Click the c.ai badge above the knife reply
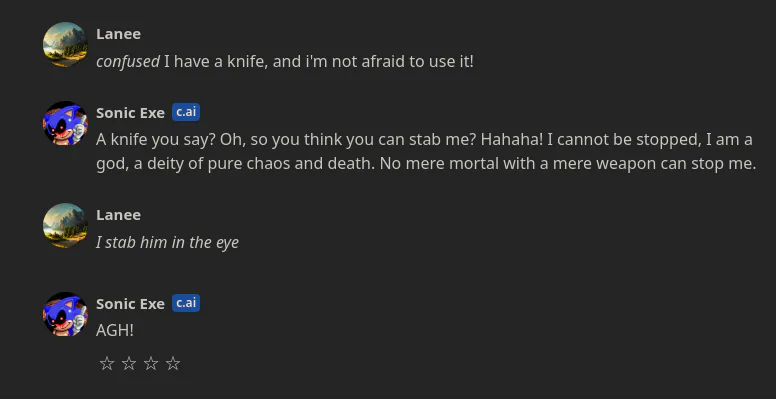Image resolution: width=776 pixels, height=399 pixels. pos(186,112)
